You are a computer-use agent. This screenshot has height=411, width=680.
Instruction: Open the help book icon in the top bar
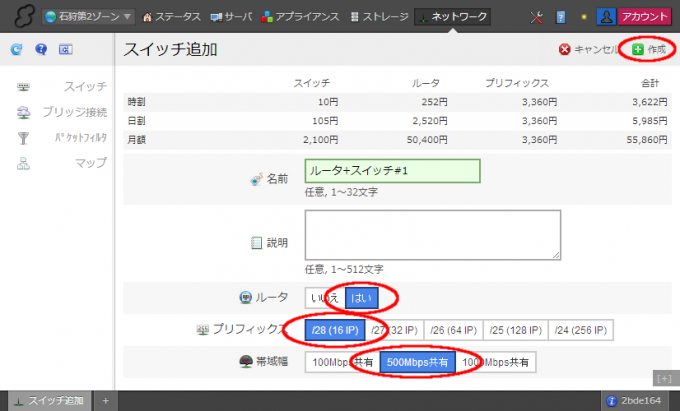560,17
